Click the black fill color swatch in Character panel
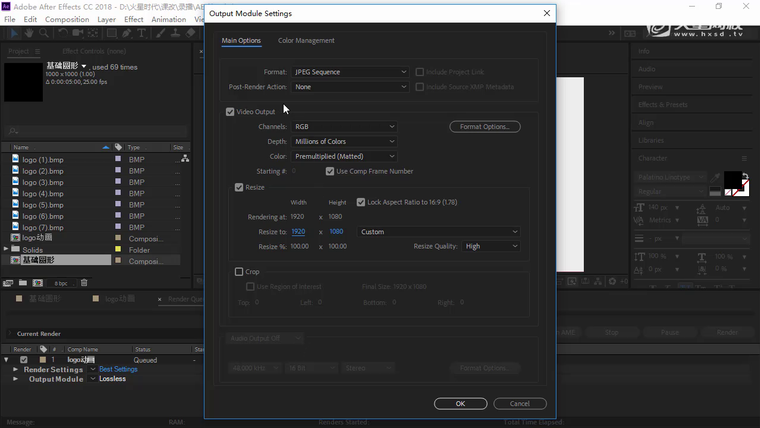The width and height of the screenshot is (760, 428). (x=733, y=180)
